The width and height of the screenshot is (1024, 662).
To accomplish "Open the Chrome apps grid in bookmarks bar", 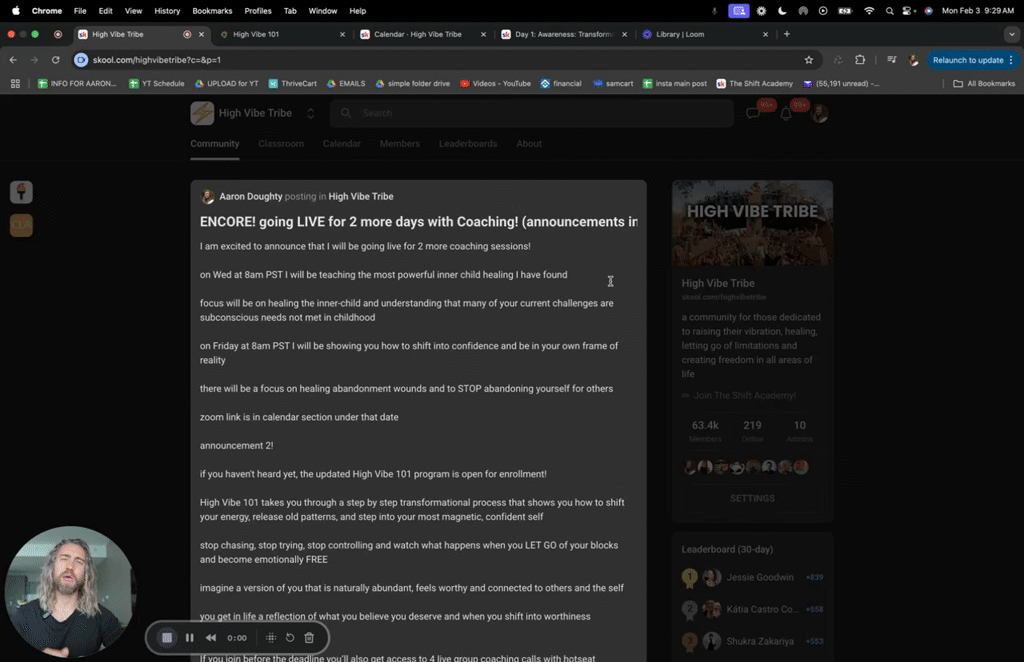I will pos(15,84).
